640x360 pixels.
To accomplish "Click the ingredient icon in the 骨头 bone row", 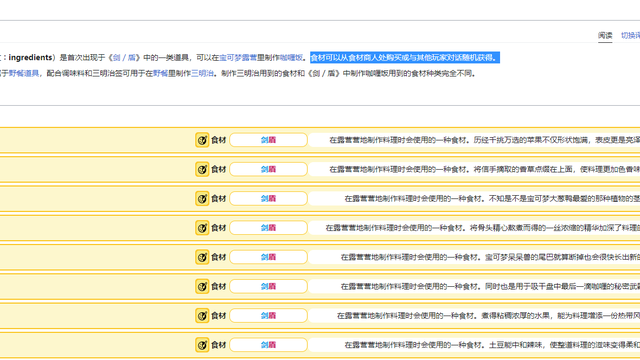I will tap(202, 228).
